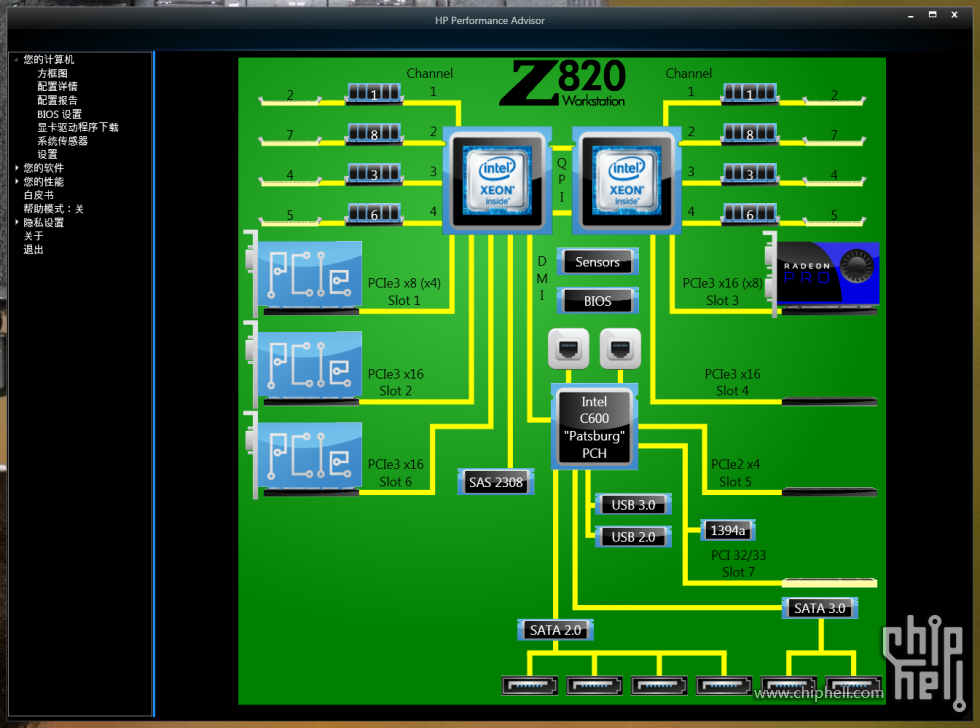Image resolution: width=980 pixels, height=728 pixels.
Task: Click the 'PCI 32/33 Slot 7' label
Action: click(738, 564)
